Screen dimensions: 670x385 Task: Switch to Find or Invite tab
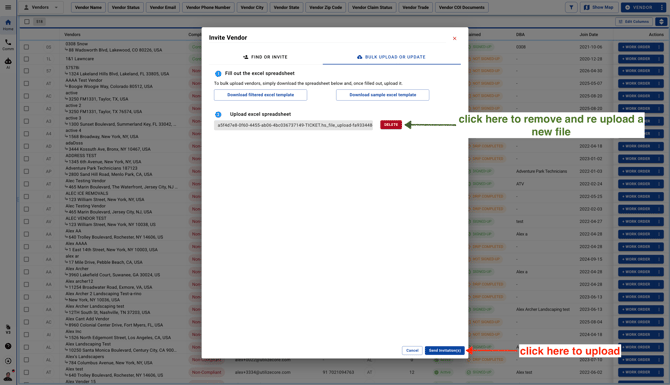pos(265,57)
